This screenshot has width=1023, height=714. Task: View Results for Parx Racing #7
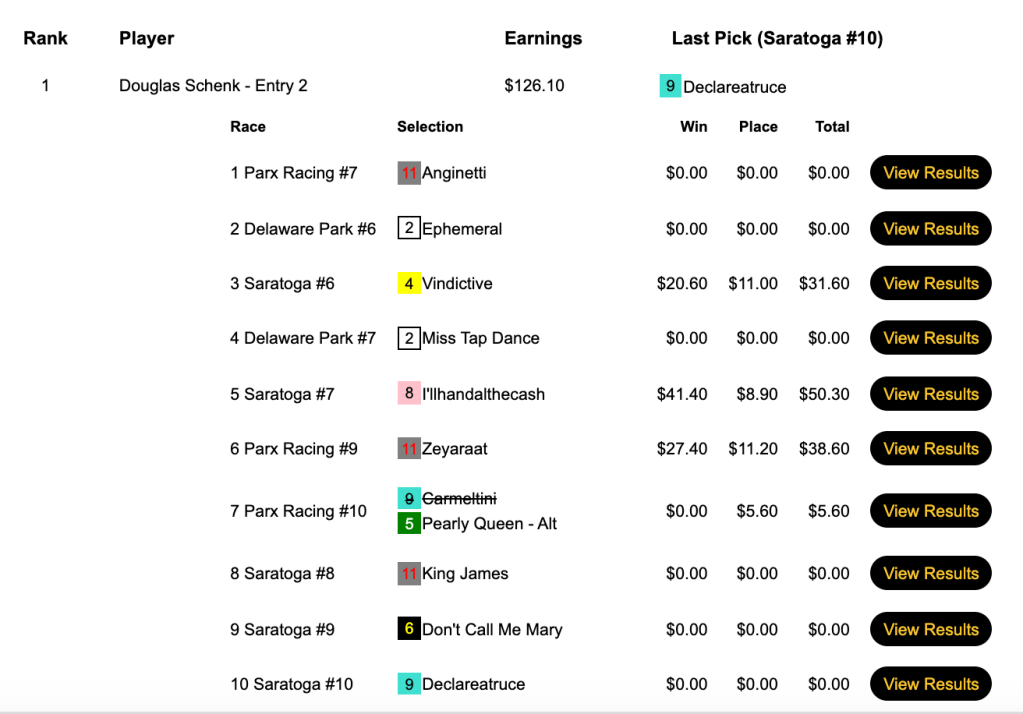click(x=930, y=173)
